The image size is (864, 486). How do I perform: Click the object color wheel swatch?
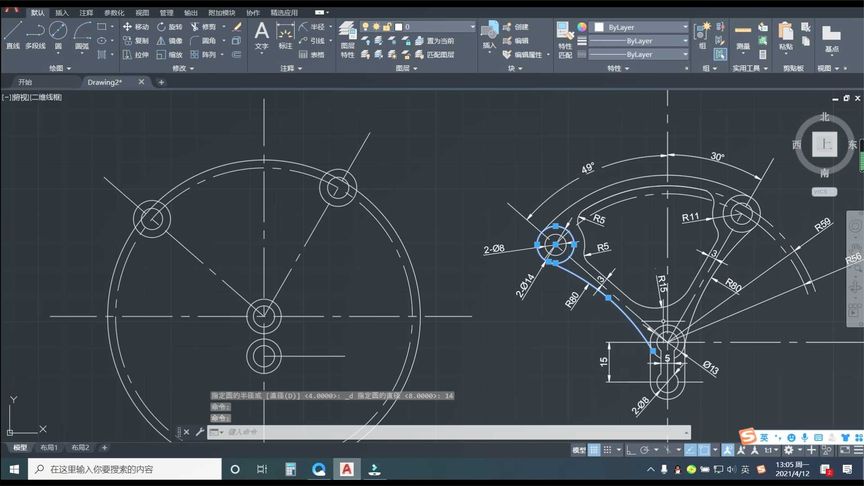[x=582, y=26]
